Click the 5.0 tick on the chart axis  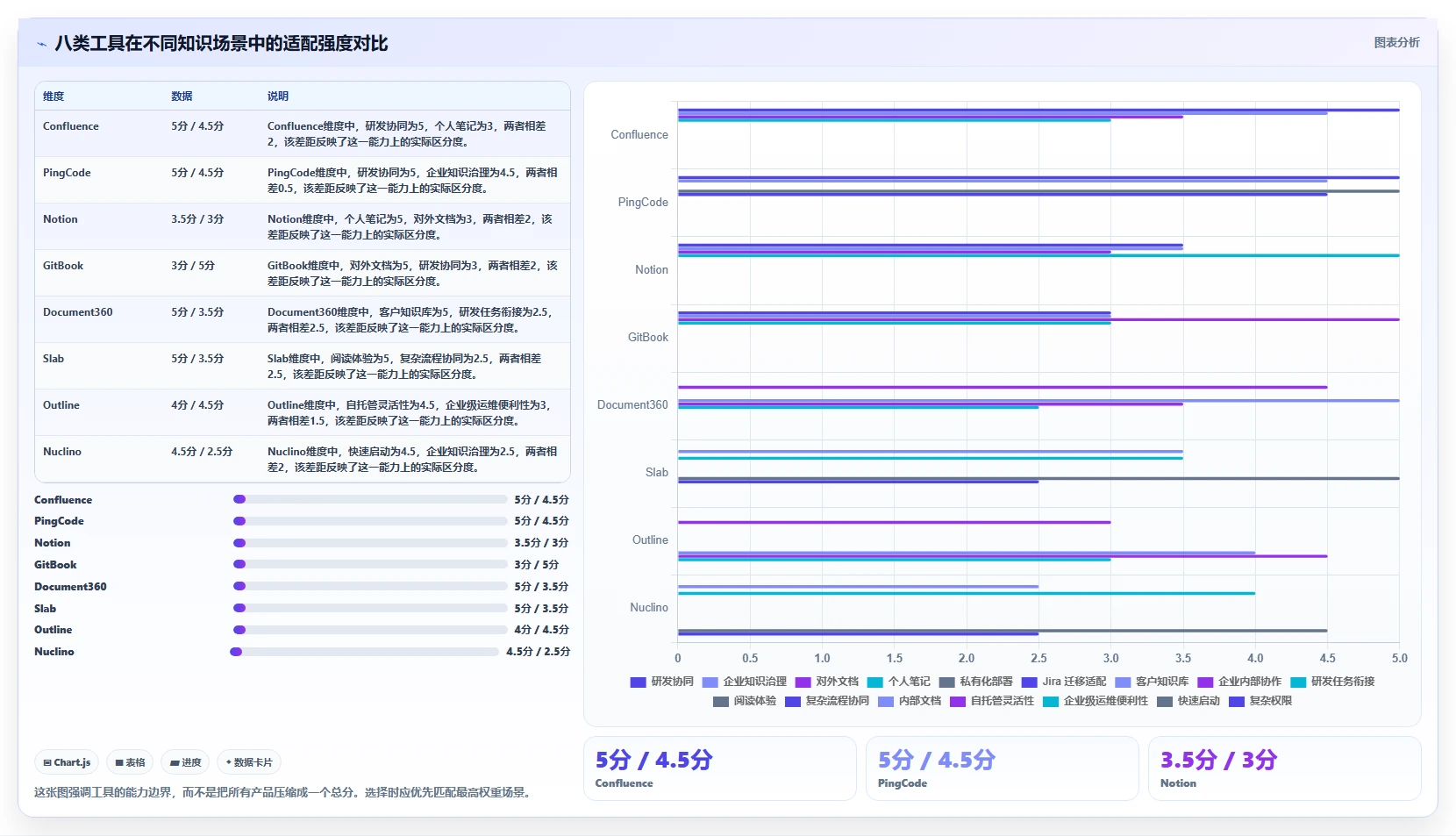(1399, 658)
